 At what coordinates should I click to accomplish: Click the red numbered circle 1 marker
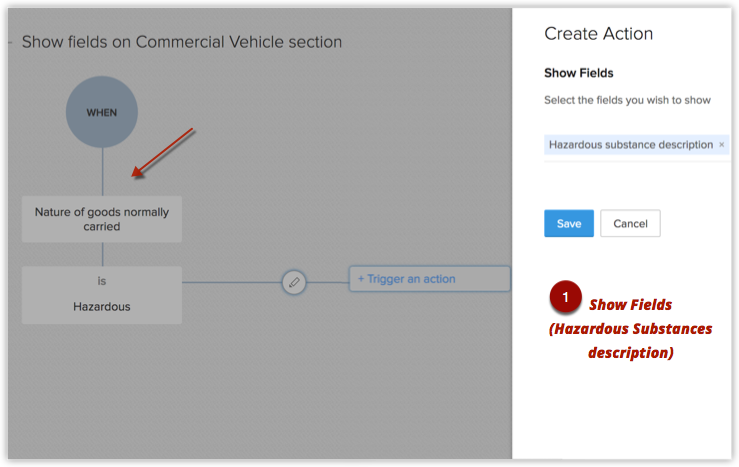click(x=565, y=298)
